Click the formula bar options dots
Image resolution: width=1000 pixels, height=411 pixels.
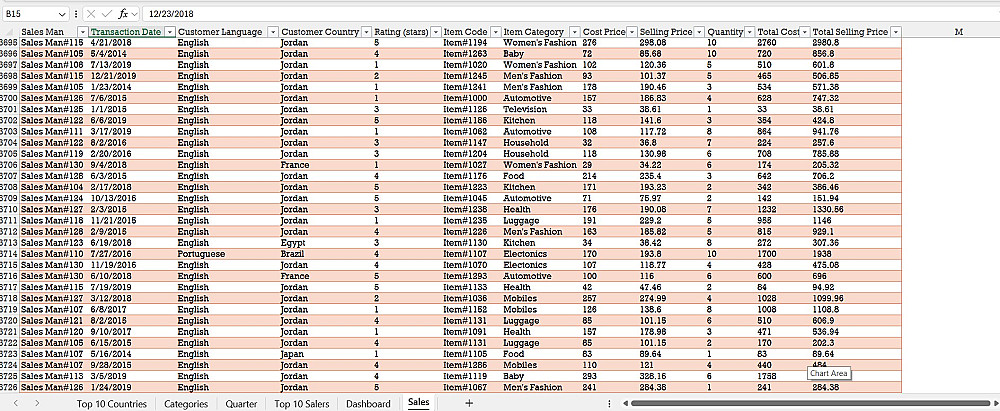click(x=76, y=13)
